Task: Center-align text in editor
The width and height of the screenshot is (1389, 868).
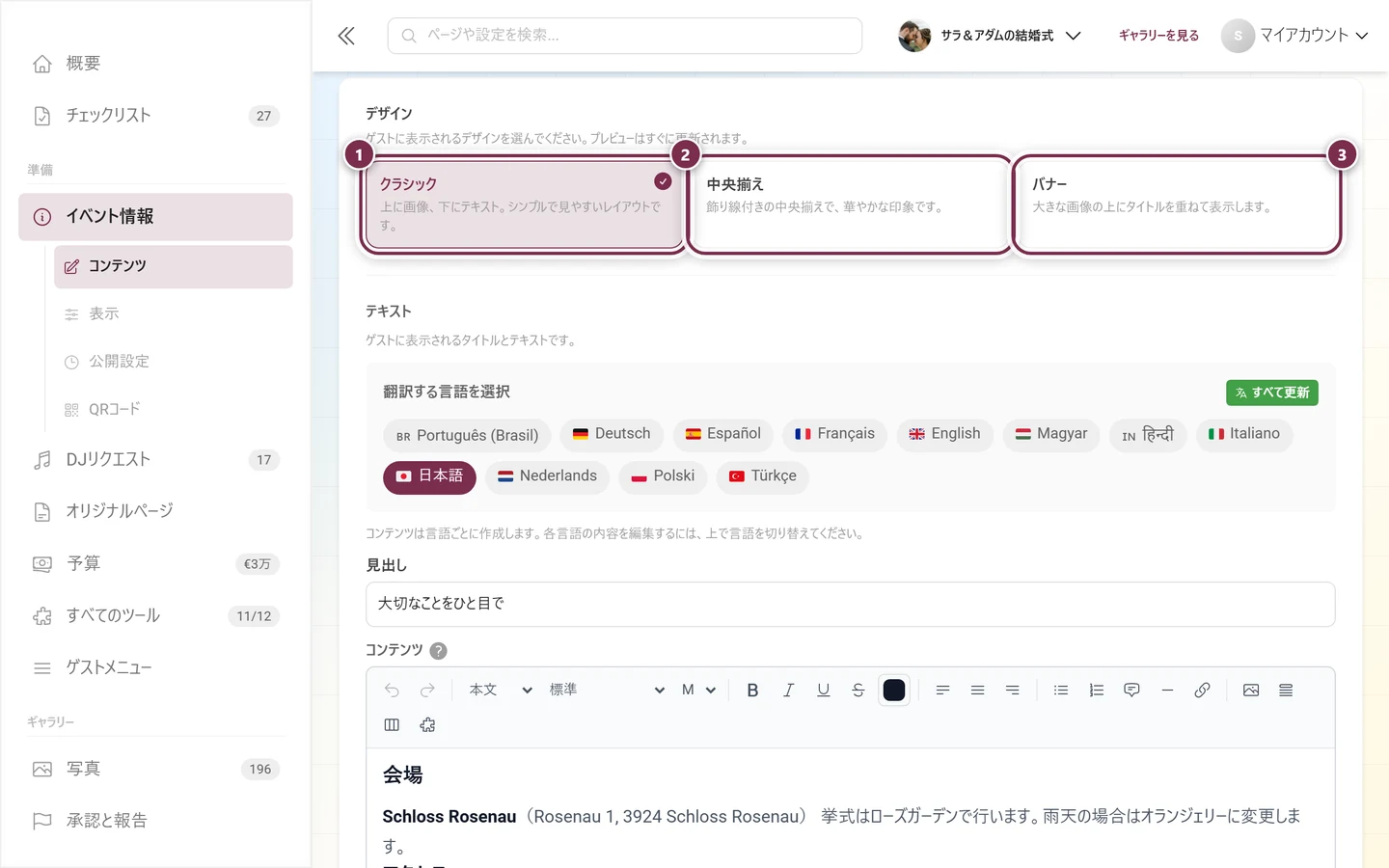Action: click(x=977, y=690)
